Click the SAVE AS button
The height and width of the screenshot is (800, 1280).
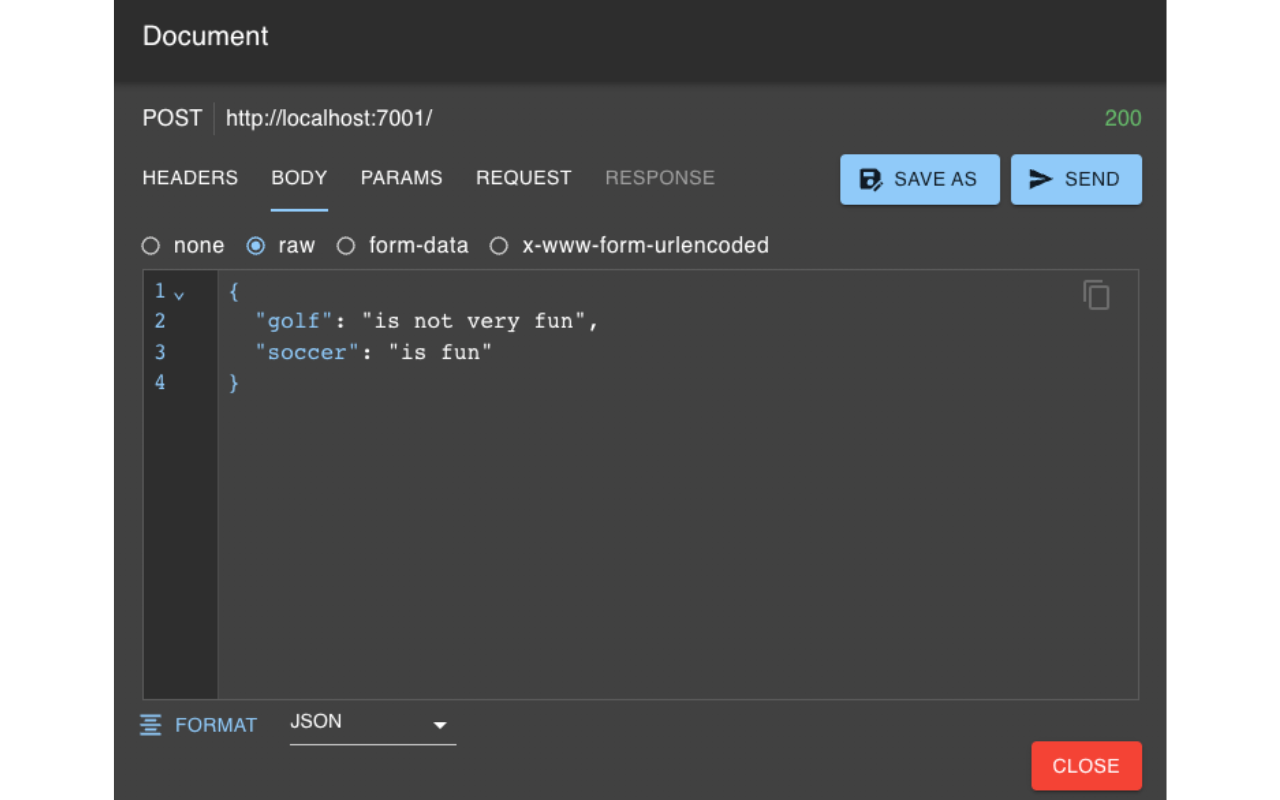coord(920,179)
